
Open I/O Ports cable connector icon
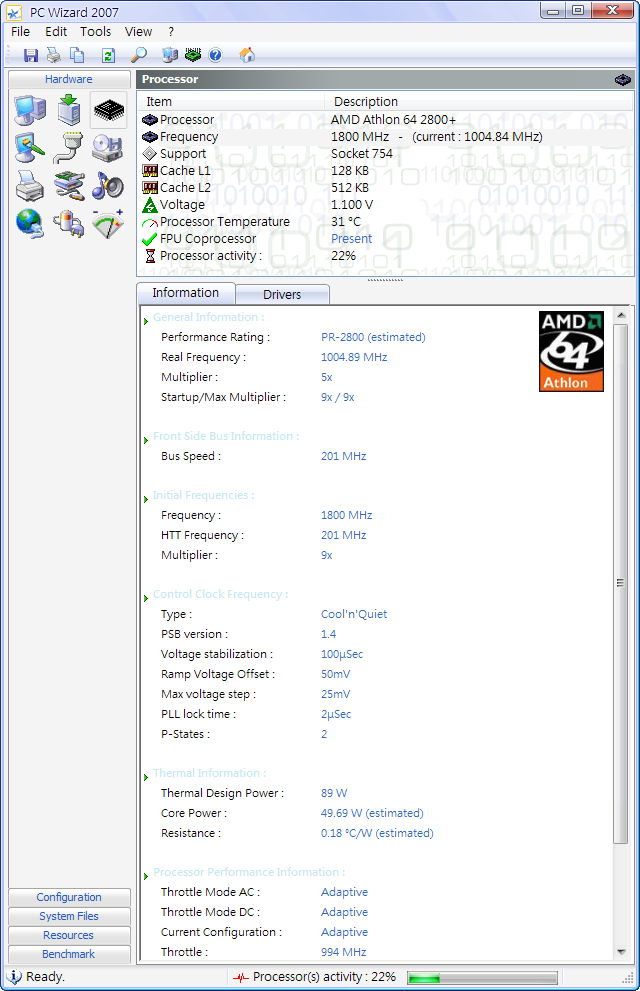click(x=69, y=149)
